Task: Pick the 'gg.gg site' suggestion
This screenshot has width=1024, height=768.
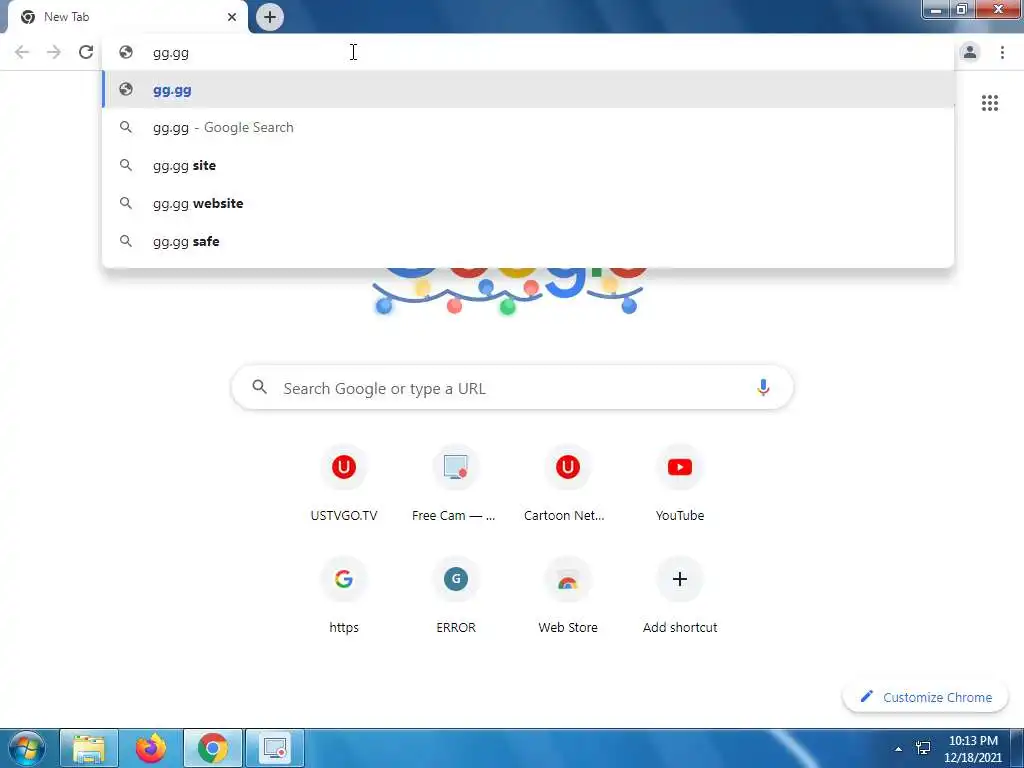Action: click(x=528, y=165)
